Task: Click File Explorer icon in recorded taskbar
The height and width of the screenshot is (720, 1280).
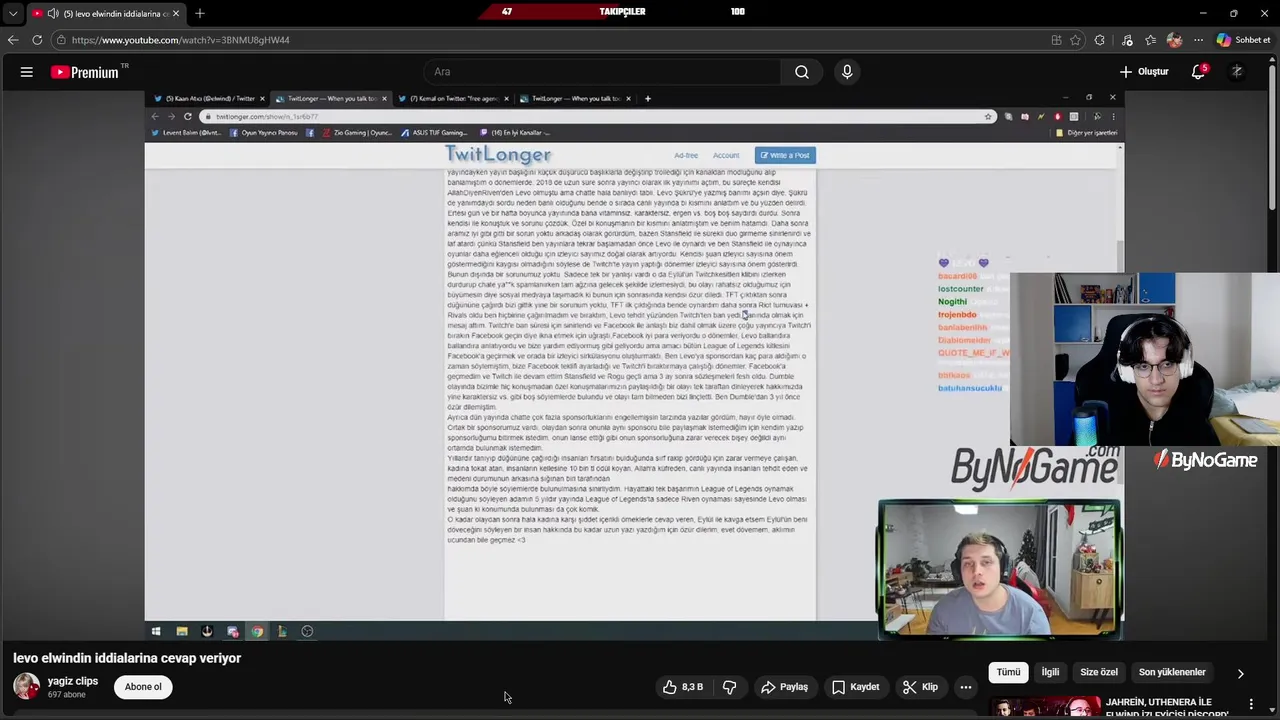Action: tap(182, 631)
